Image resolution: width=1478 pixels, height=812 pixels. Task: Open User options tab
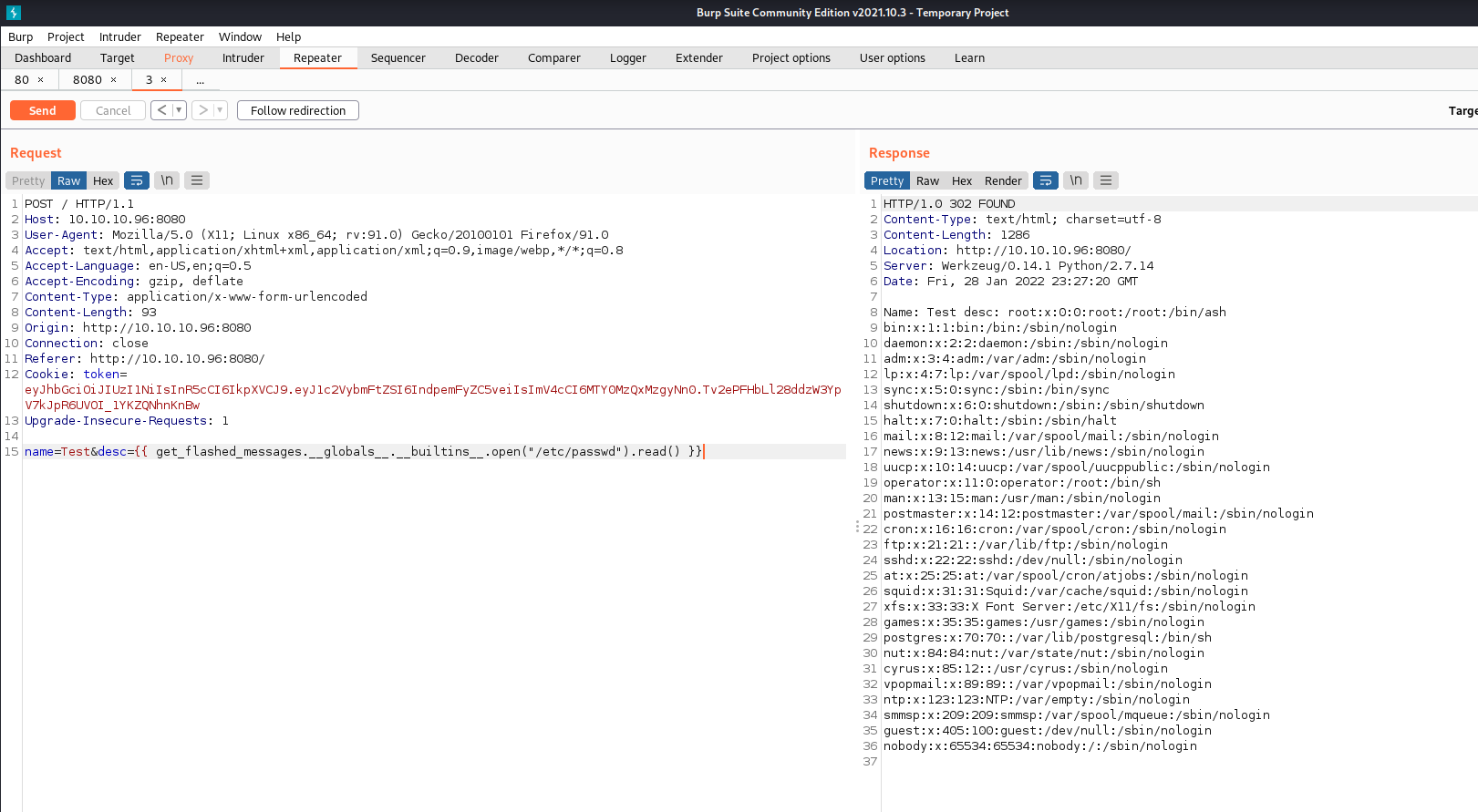(x=893, y=57)
